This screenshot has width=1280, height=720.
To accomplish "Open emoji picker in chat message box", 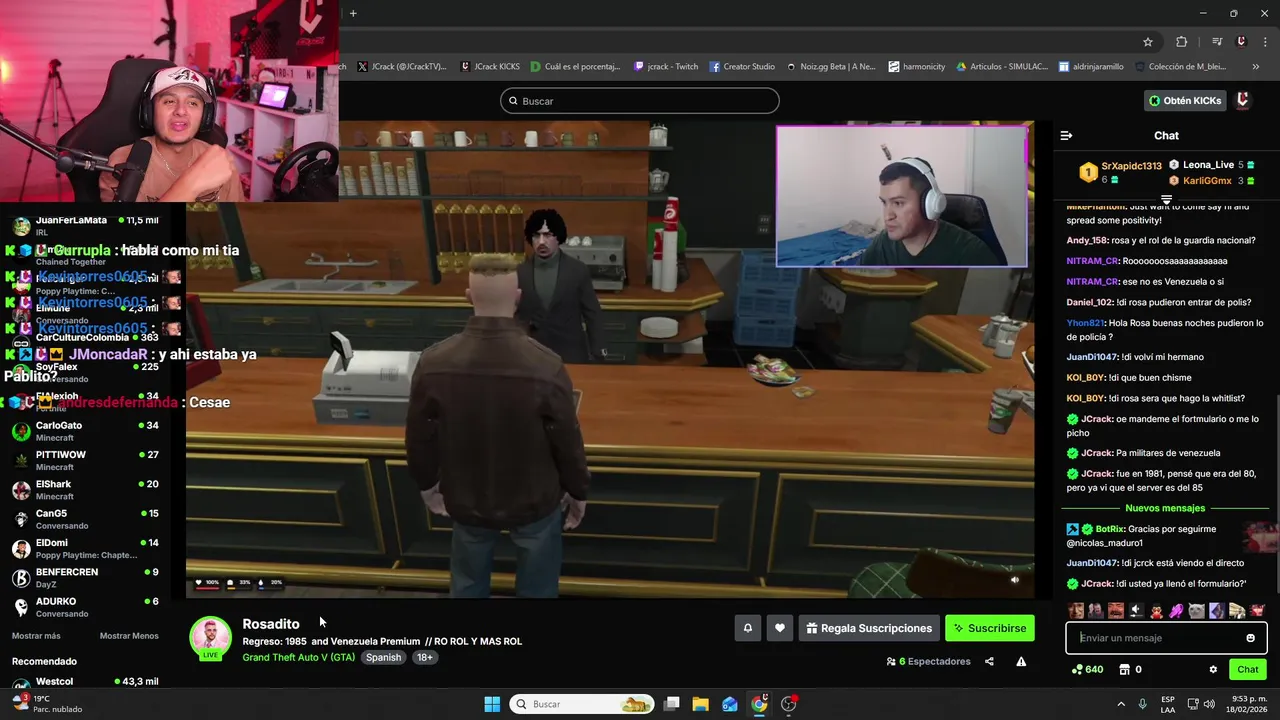I will click(1250, 638).
